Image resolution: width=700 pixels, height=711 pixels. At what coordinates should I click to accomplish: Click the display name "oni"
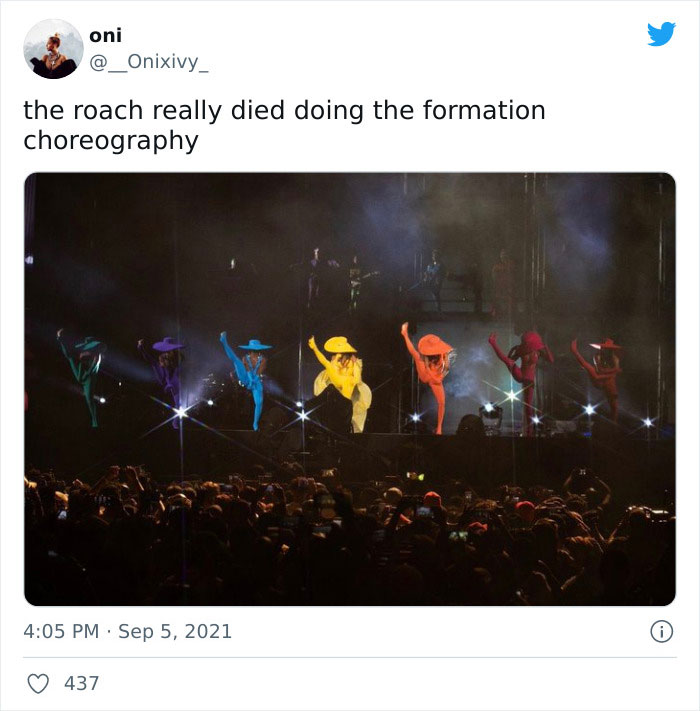(x=105, y=35)
